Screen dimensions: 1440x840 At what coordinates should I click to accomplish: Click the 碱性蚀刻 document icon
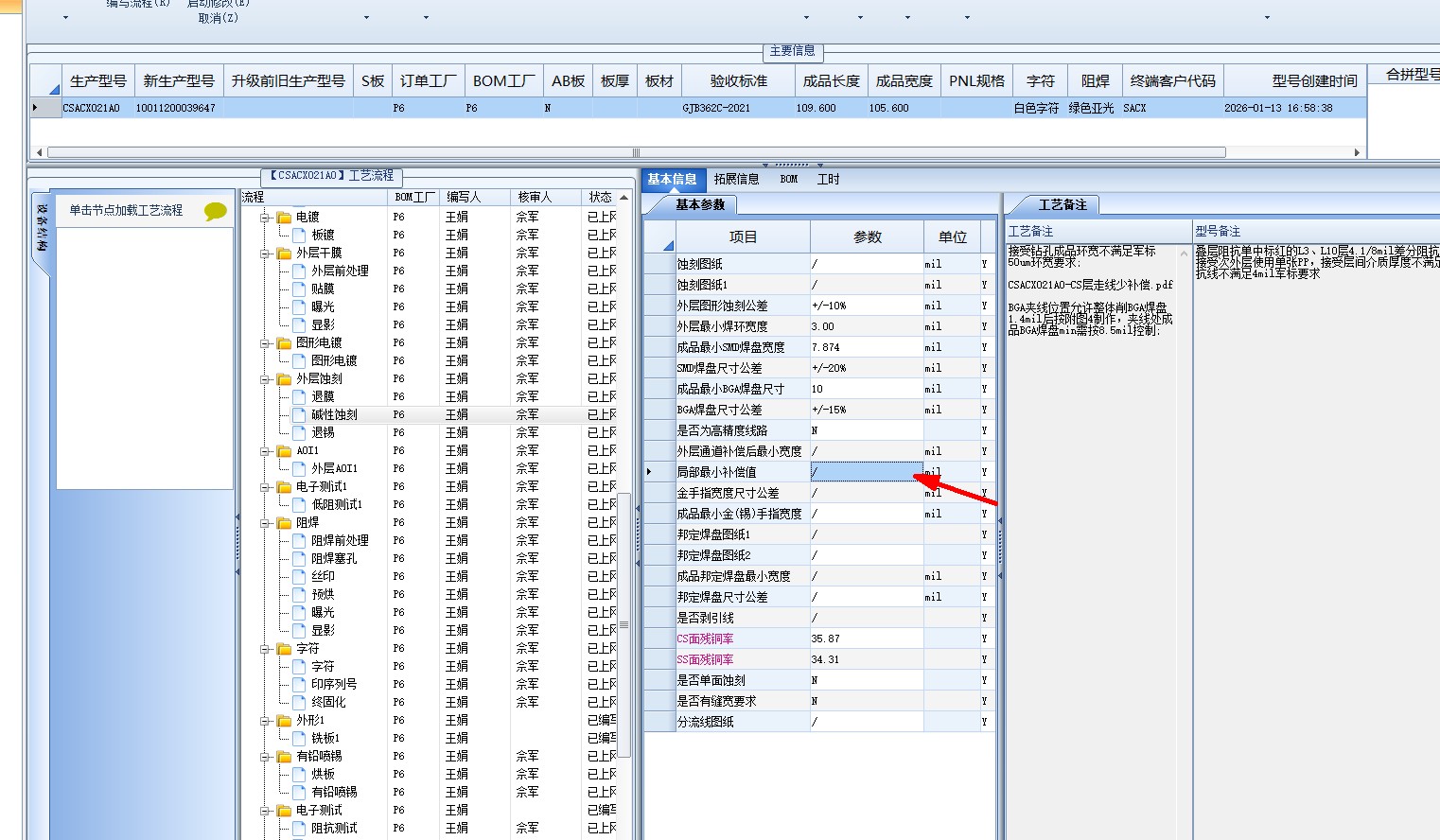coord(299,414)
